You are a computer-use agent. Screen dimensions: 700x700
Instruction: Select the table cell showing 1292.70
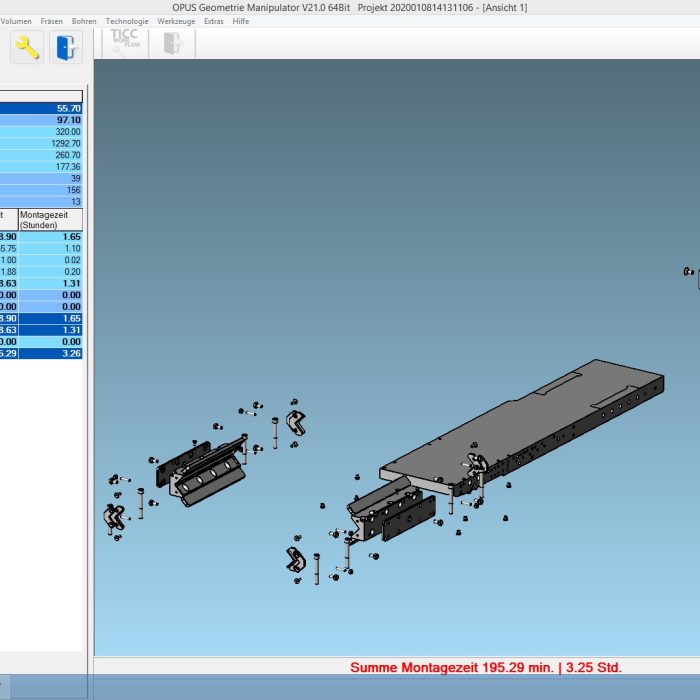[x=41, y=143]
